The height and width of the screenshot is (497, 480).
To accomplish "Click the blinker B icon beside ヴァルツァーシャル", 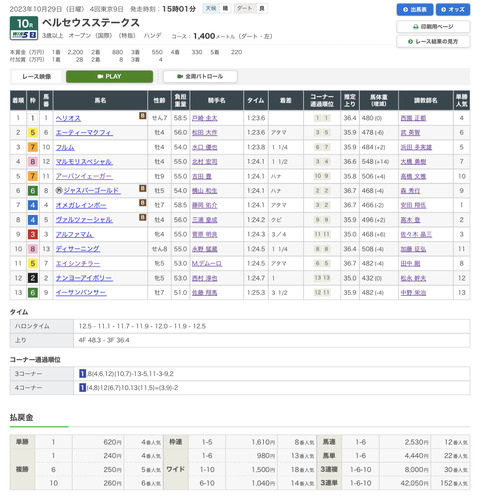I will coord(142,217).
